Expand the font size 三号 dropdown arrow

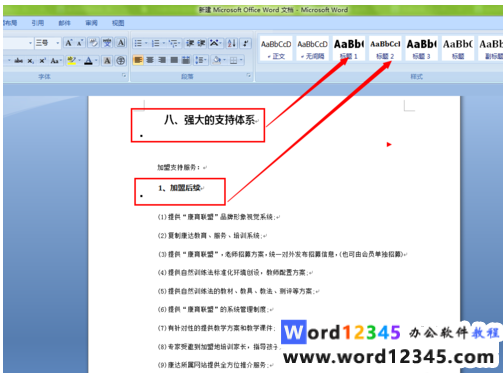pos(58,43)
